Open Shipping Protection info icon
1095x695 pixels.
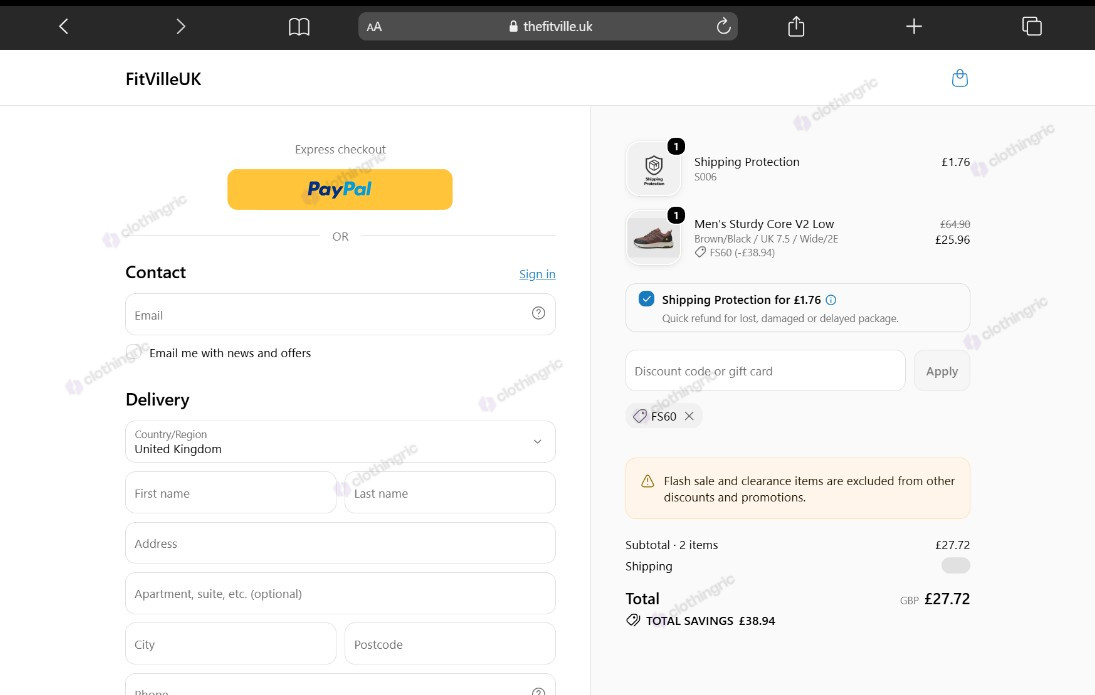coord(831,300)
